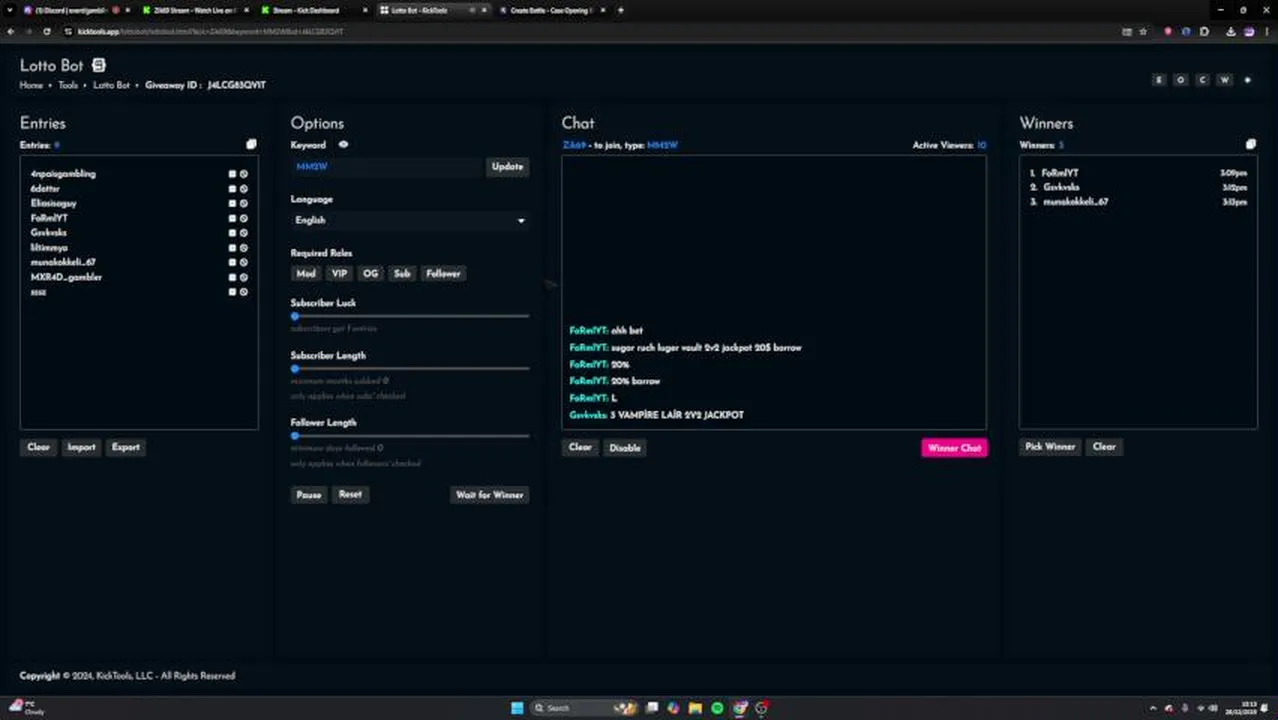The height and width of the screenshot is (720, 1278).
Task: Reload the page in the browser
Action: [46, 32]
